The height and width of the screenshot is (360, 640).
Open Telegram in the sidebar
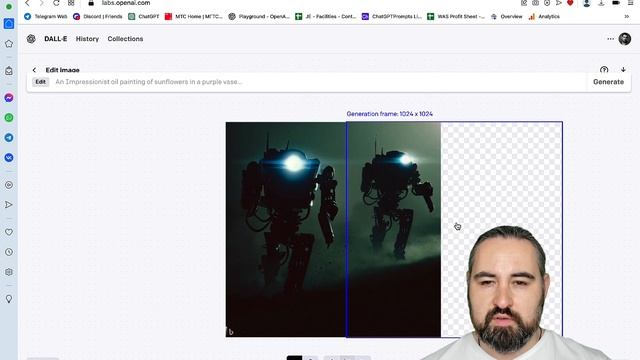[x=9, y=138]
